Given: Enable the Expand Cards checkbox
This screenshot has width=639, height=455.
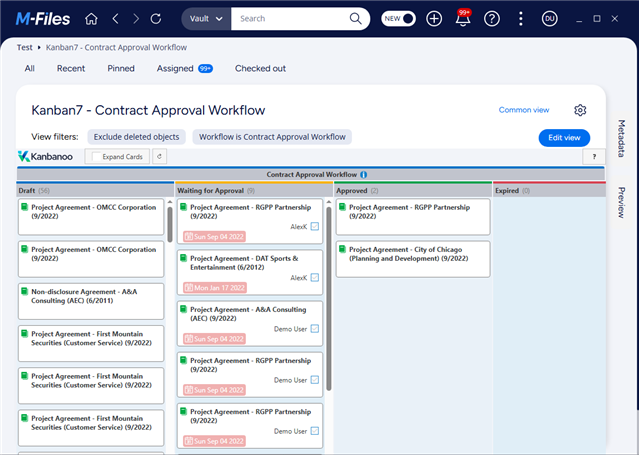Looking at the screenshot, I should pyautogui.click(x=97, y=157).
